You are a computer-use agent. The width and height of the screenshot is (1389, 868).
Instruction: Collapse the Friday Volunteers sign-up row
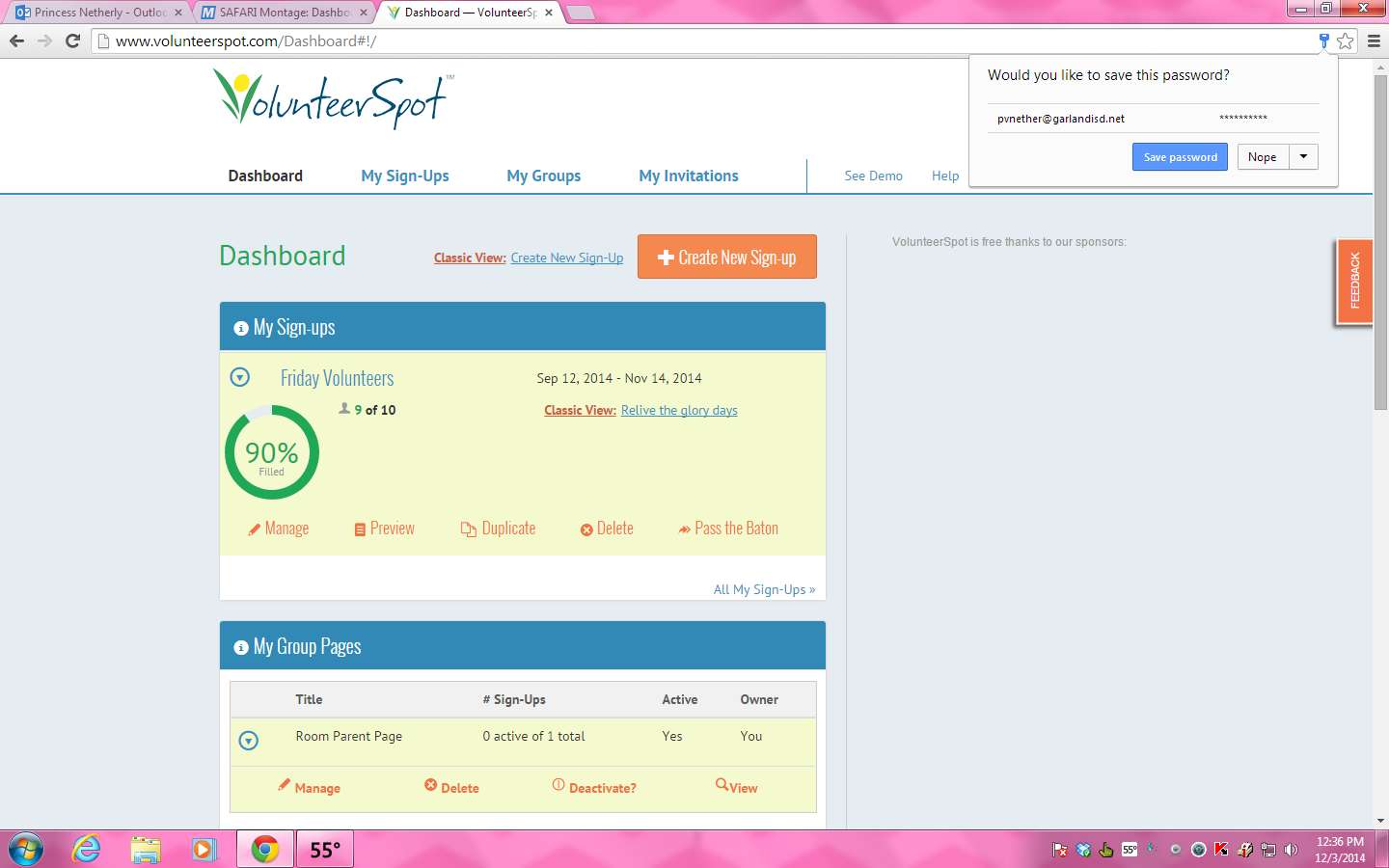click(x=240, y=377)
